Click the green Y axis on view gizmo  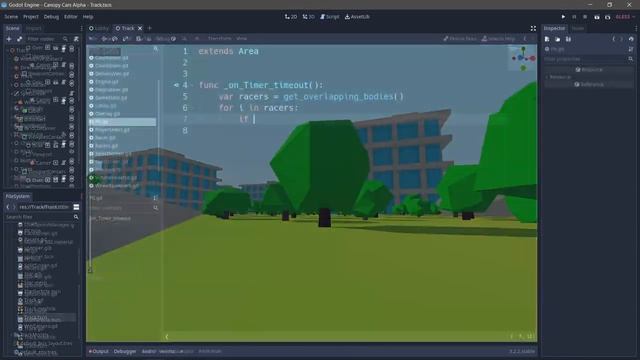pos(523,50)
